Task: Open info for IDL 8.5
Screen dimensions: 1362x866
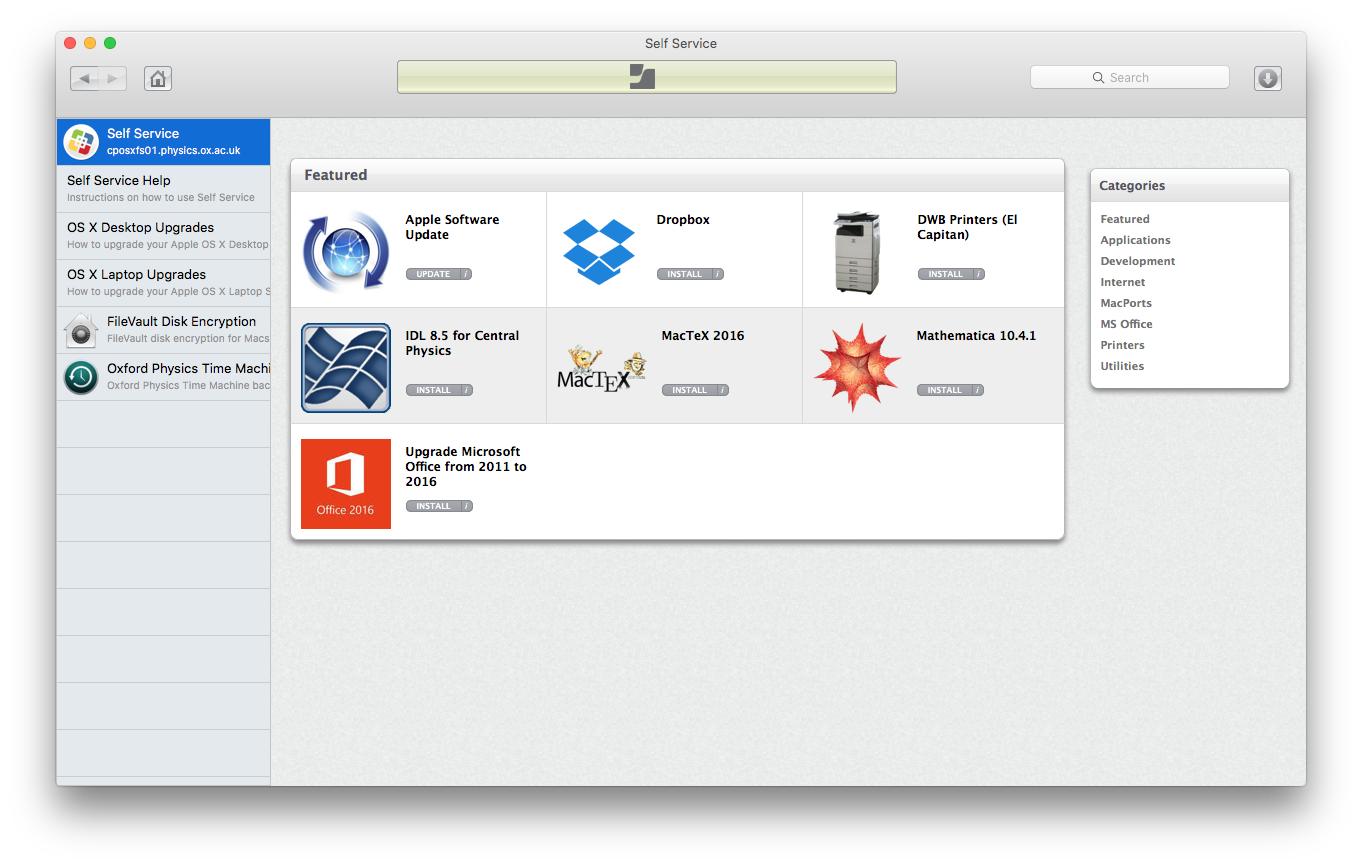Action: [x=466, y=390]
